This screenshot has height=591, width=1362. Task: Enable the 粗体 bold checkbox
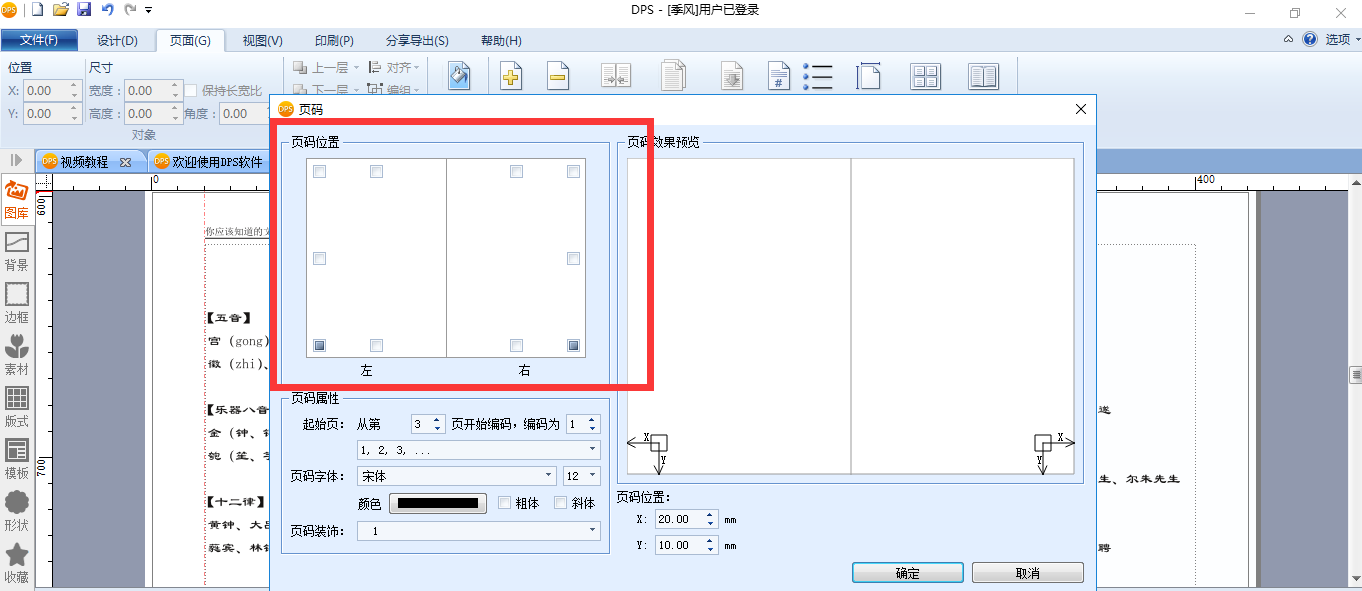click(x=504, y=503)
